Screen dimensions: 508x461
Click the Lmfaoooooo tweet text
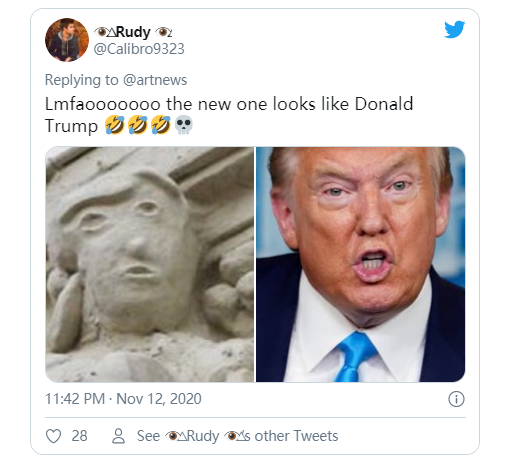point(229,115)
